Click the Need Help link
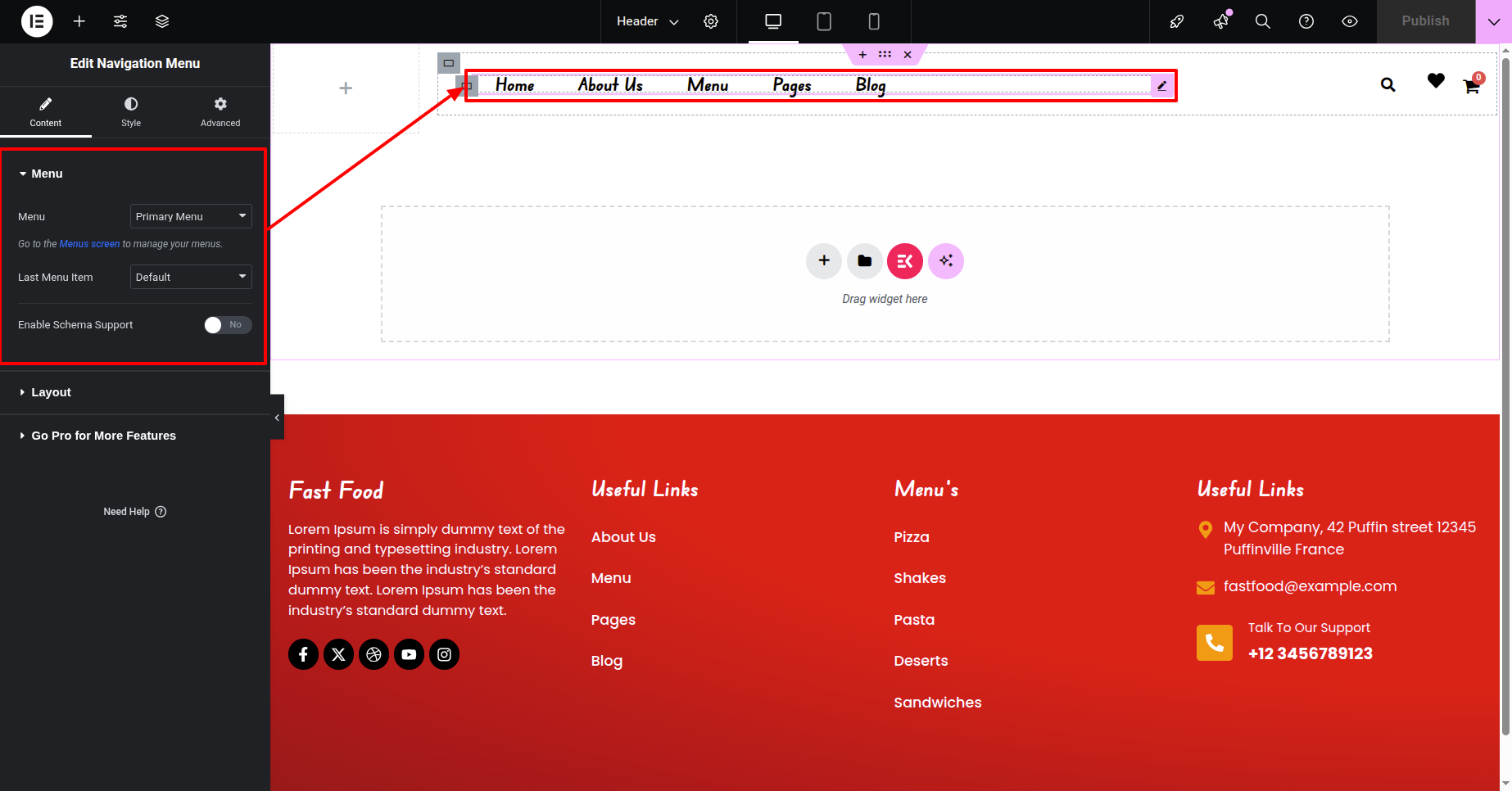The height and width of the screenshot is (791, 1512). pos(135,512)
